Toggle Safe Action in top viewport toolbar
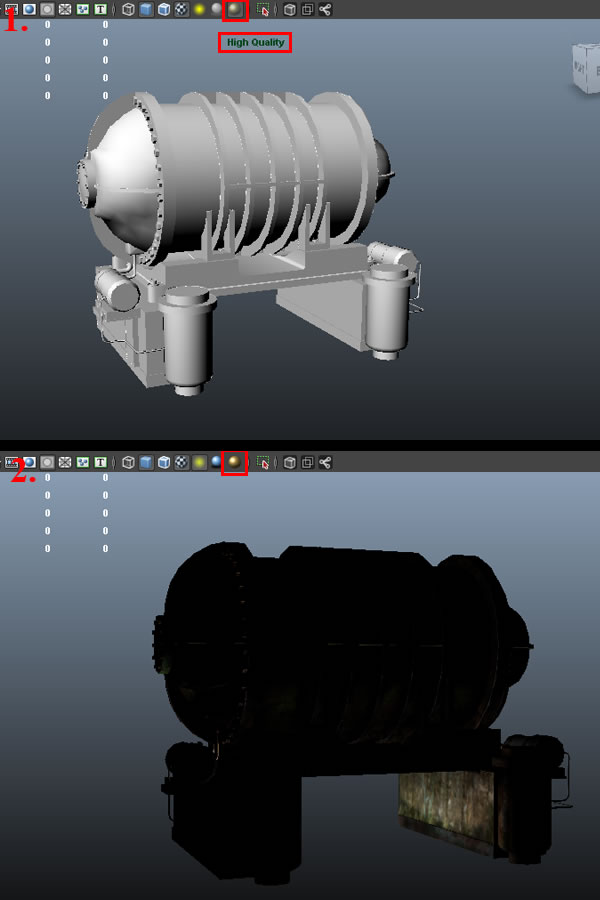This screenshot has width=600, height=900. 83,9
